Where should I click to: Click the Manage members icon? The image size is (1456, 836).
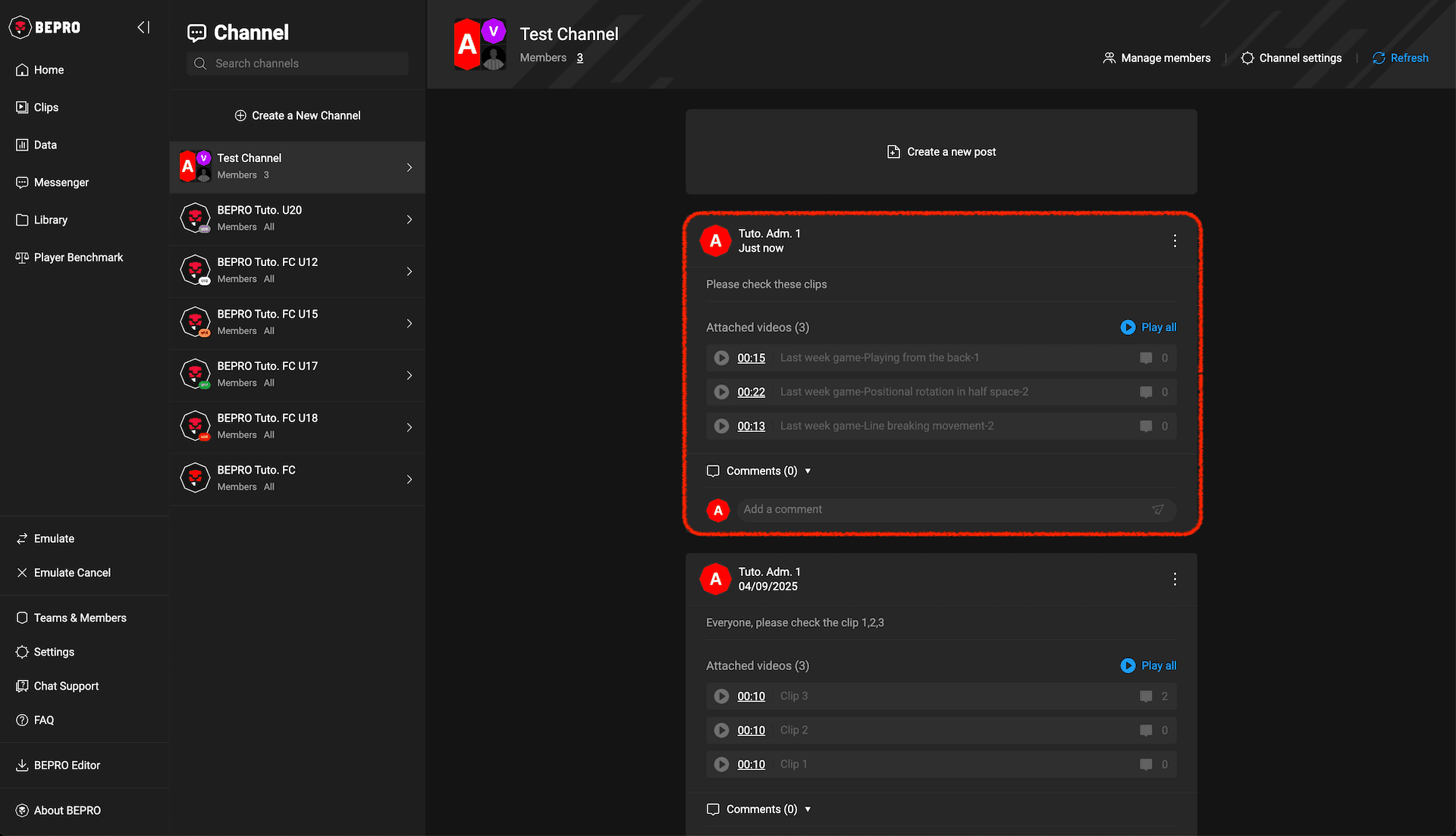point(1109,58)
